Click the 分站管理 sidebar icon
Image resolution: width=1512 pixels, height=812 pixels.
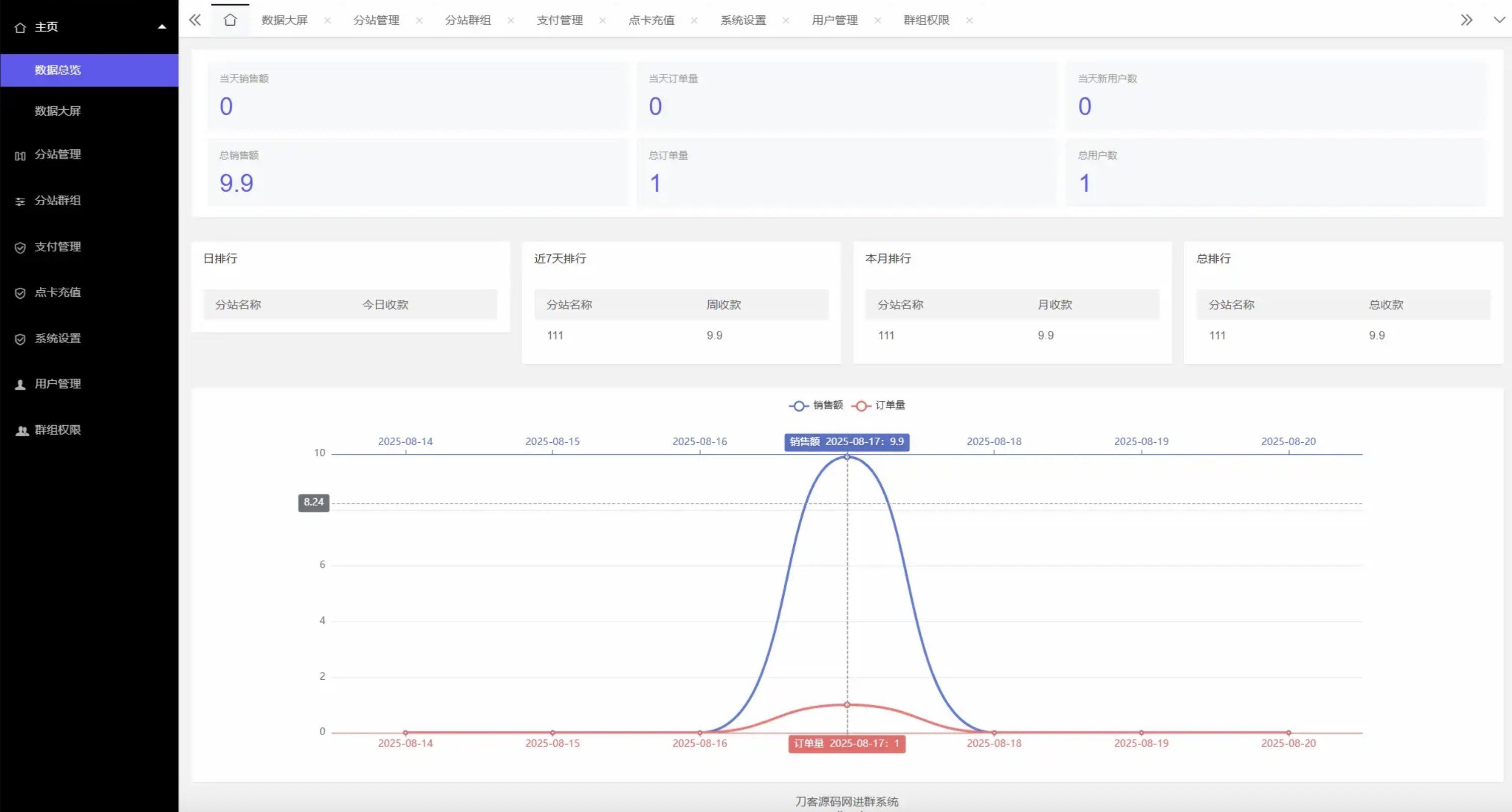pyautogui.click(x=20, y=155)
